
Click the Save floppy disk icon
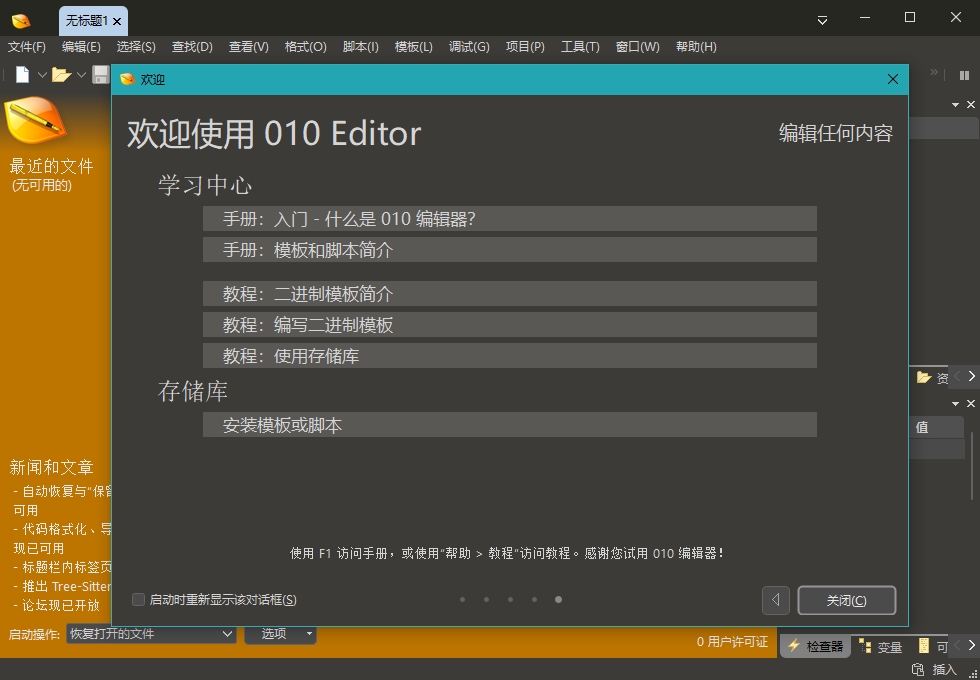[x=101, y=75]
